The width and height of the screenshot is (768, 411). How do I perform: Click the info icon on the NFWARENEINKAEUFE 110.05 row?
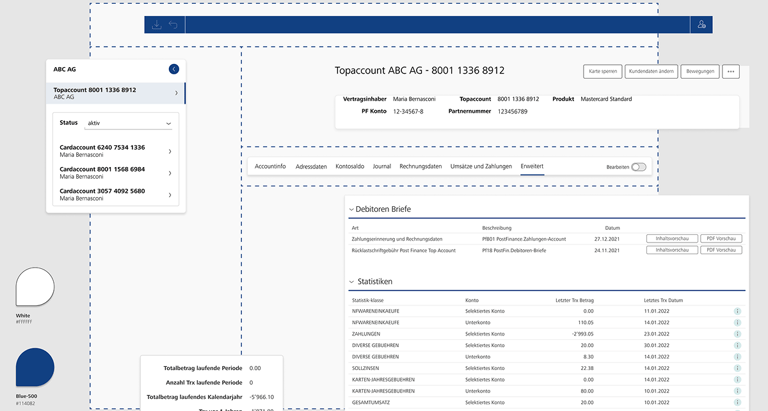point(737,323)
